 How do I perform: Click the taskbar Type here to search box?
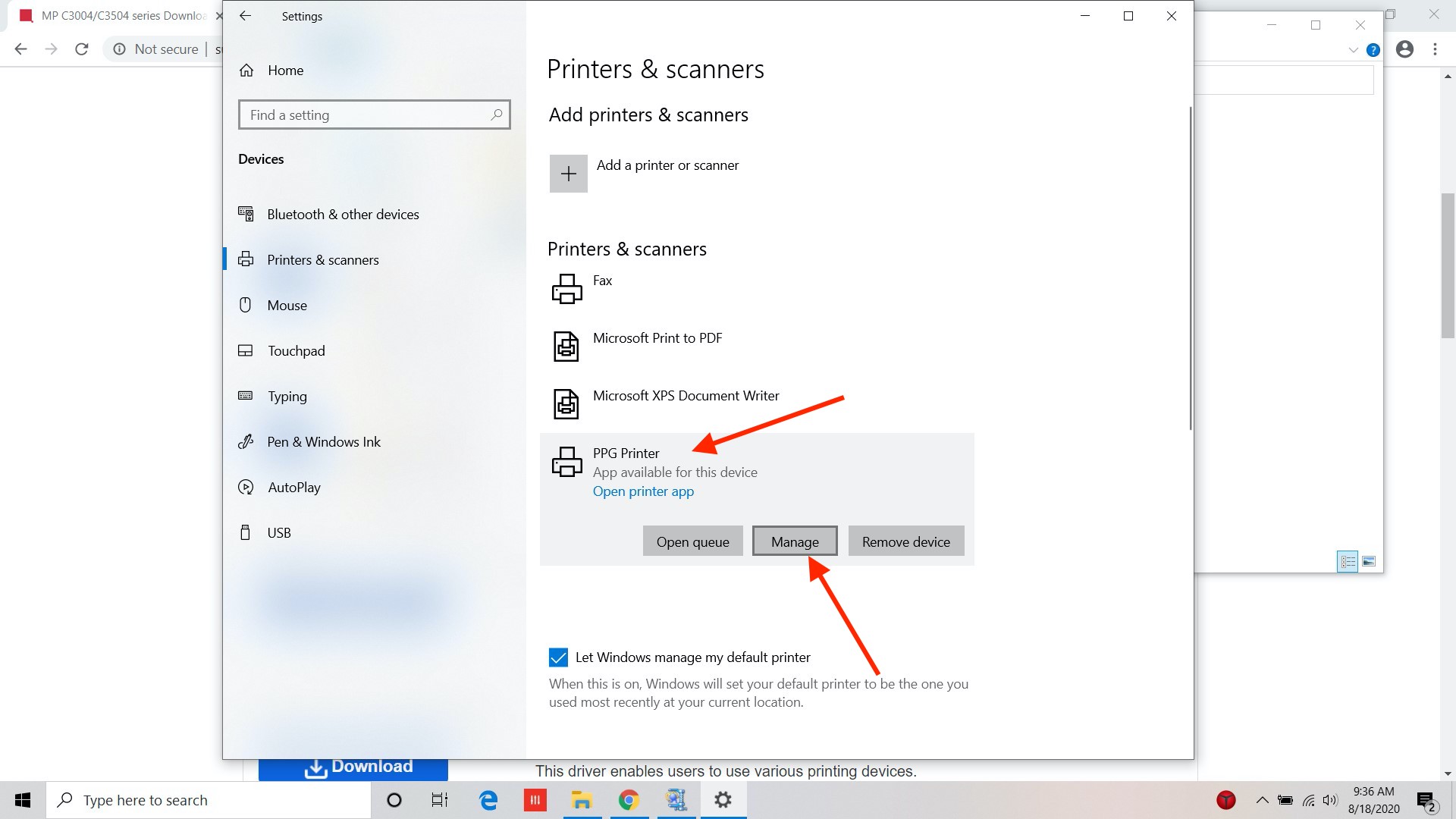(209, 800)
